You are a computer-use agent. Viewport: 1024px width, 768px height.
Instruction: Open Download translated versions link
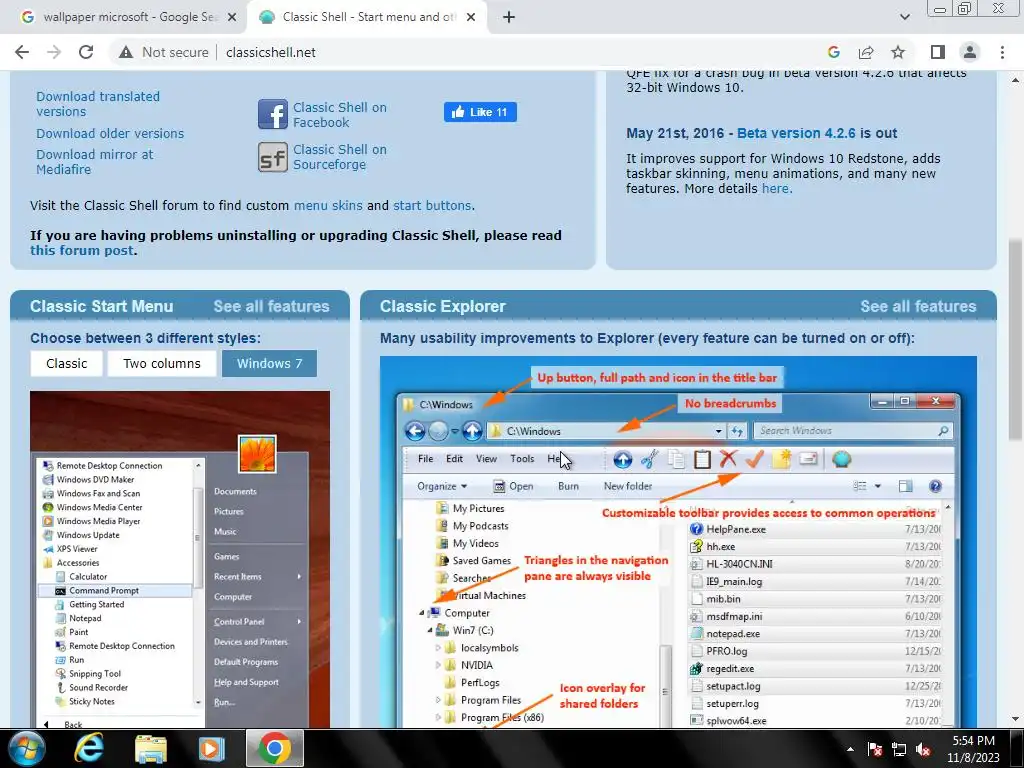tap(98, 104)
